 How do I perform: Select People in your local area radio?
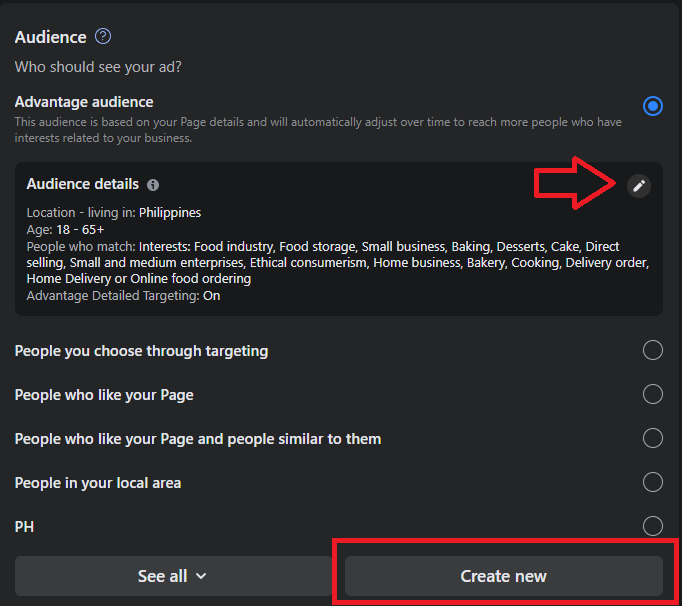coord(652,482)
